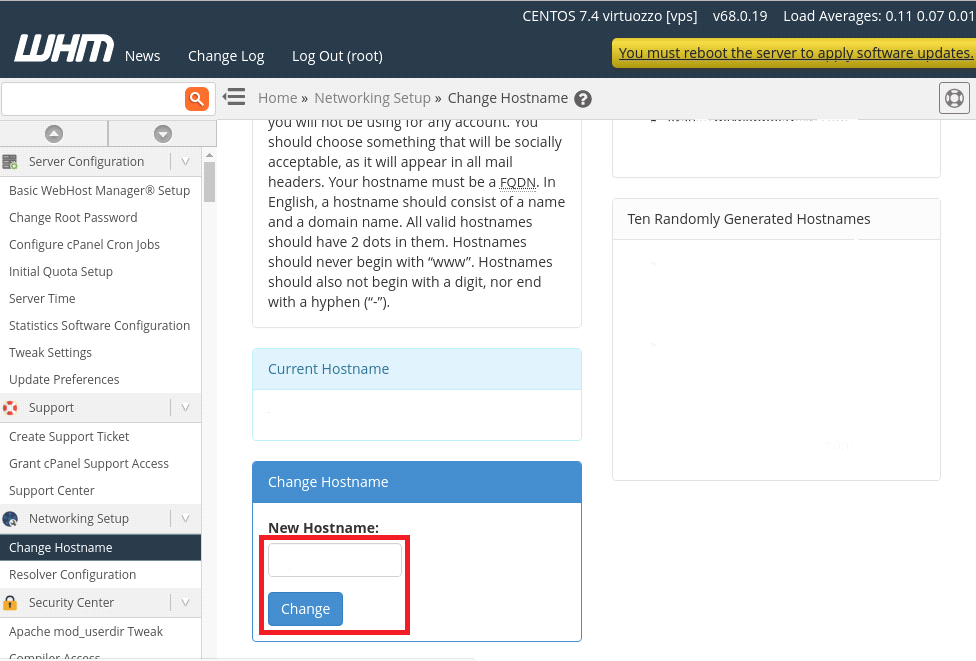Open Initial Quota Setup
This screenshot has width=976, height=661.
pyautogui.click(x=61, y=272)
